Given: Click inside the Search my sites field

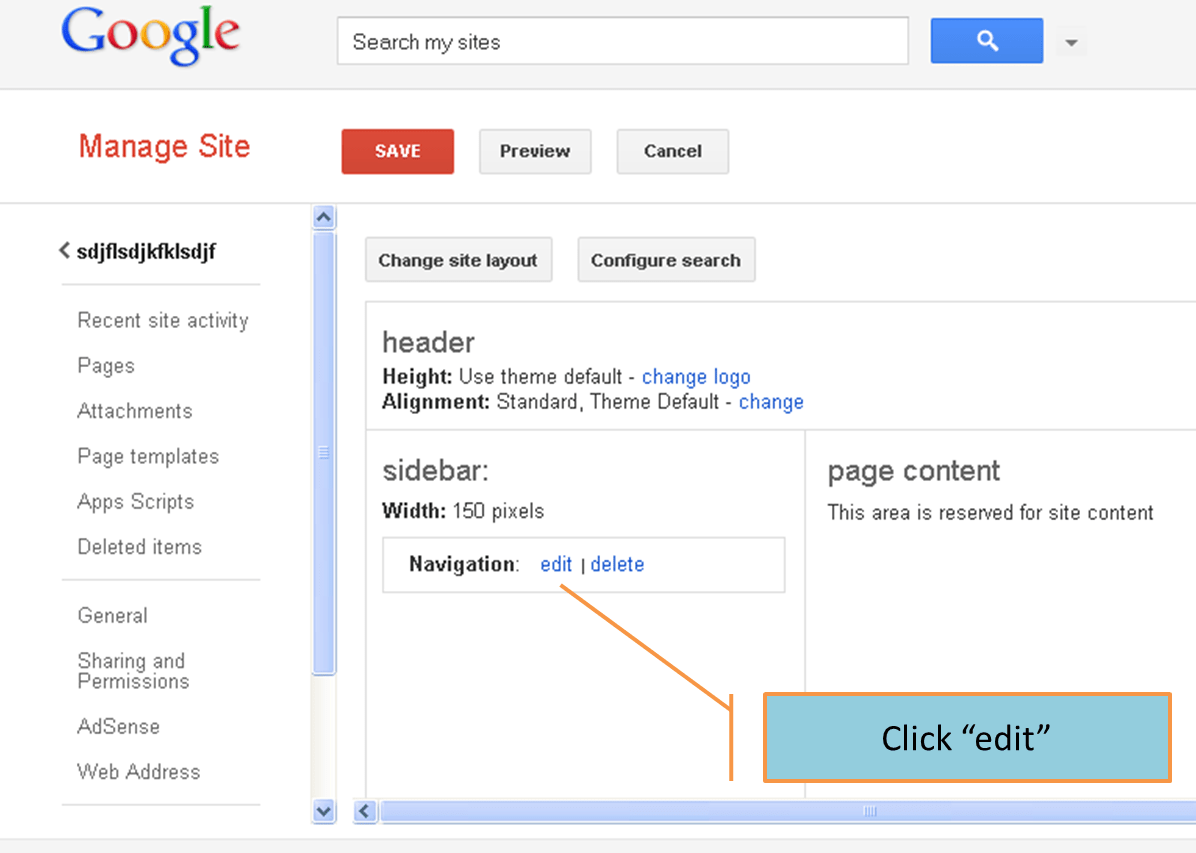Looking at the screenshot, I should 622,41.
